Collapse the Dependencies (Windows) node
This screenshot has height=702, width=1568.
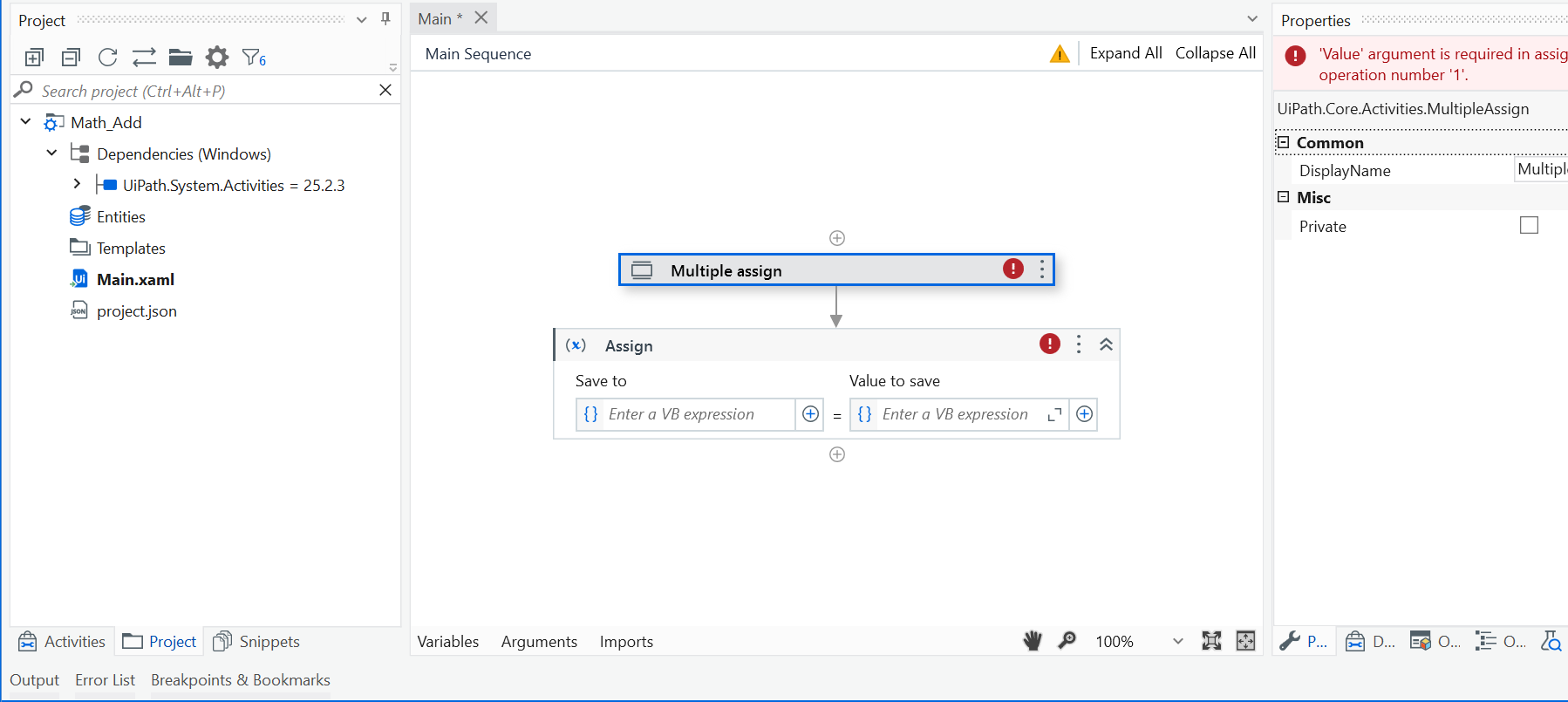(51, 153)
